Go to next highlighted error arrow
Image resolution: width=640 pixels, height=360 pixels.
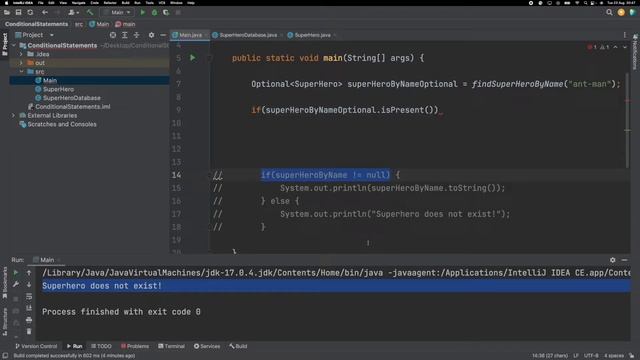[x=624, y=47]
